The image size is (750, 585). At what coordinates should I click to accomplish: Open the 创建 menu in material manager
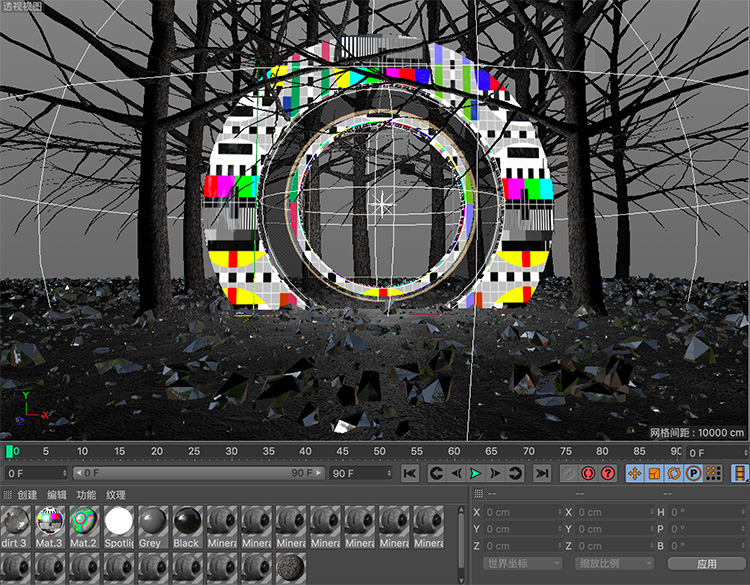pyautogui.click(x=27, y=495)
